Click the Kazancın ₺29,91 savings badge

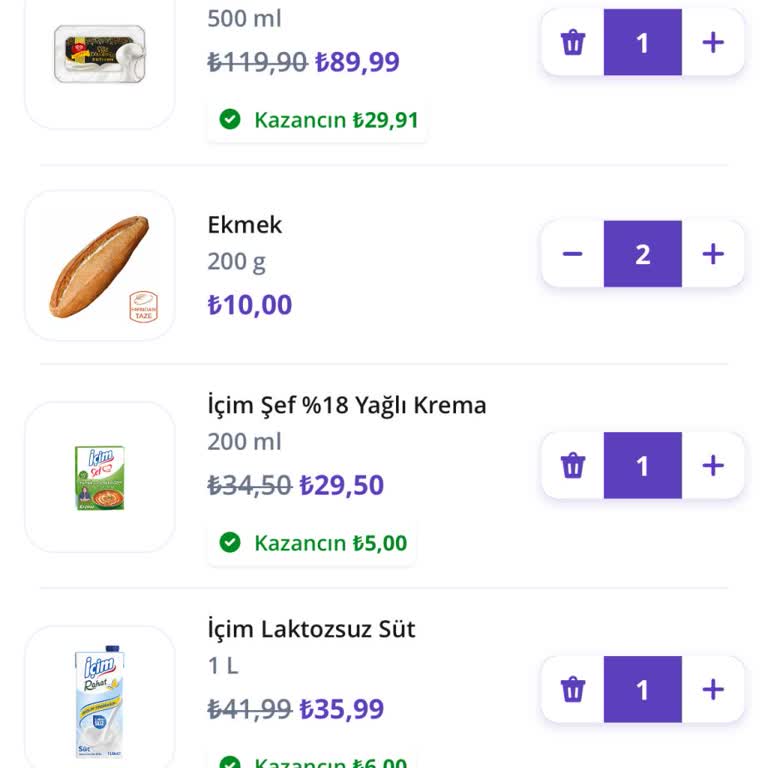pyautogui.click(x=318, y=121)
